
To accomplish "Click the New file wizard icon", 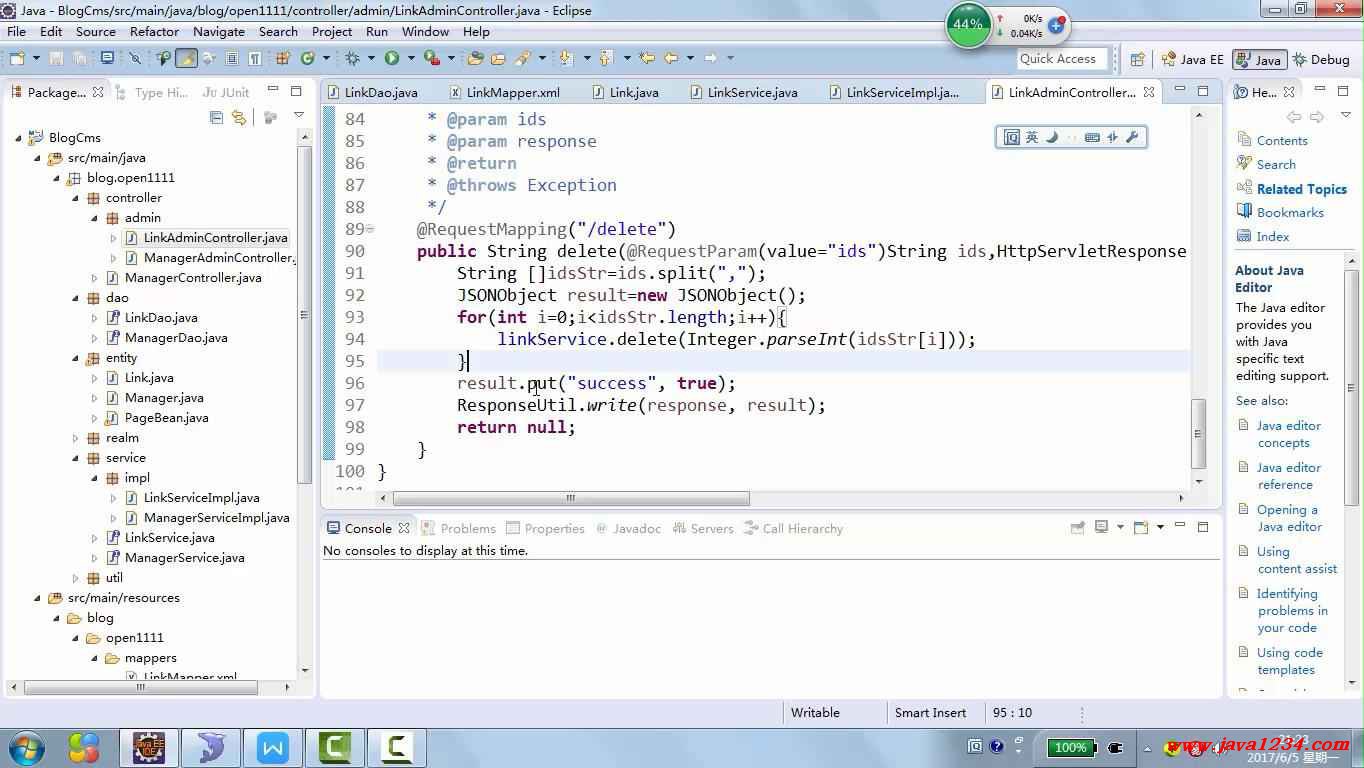I will [17, 59].
